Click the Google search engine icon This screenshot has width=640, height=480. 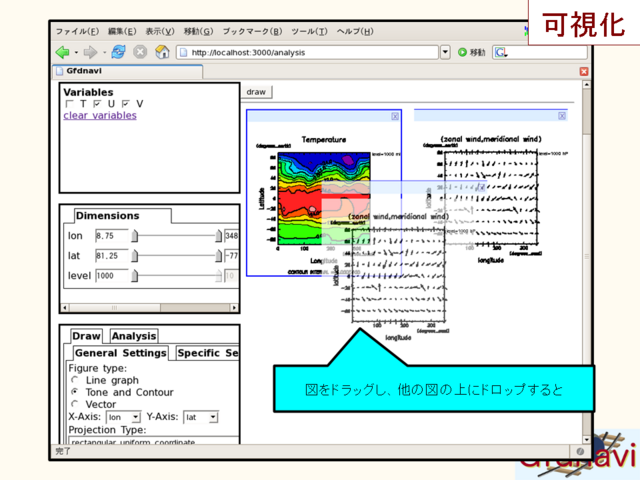501,52
